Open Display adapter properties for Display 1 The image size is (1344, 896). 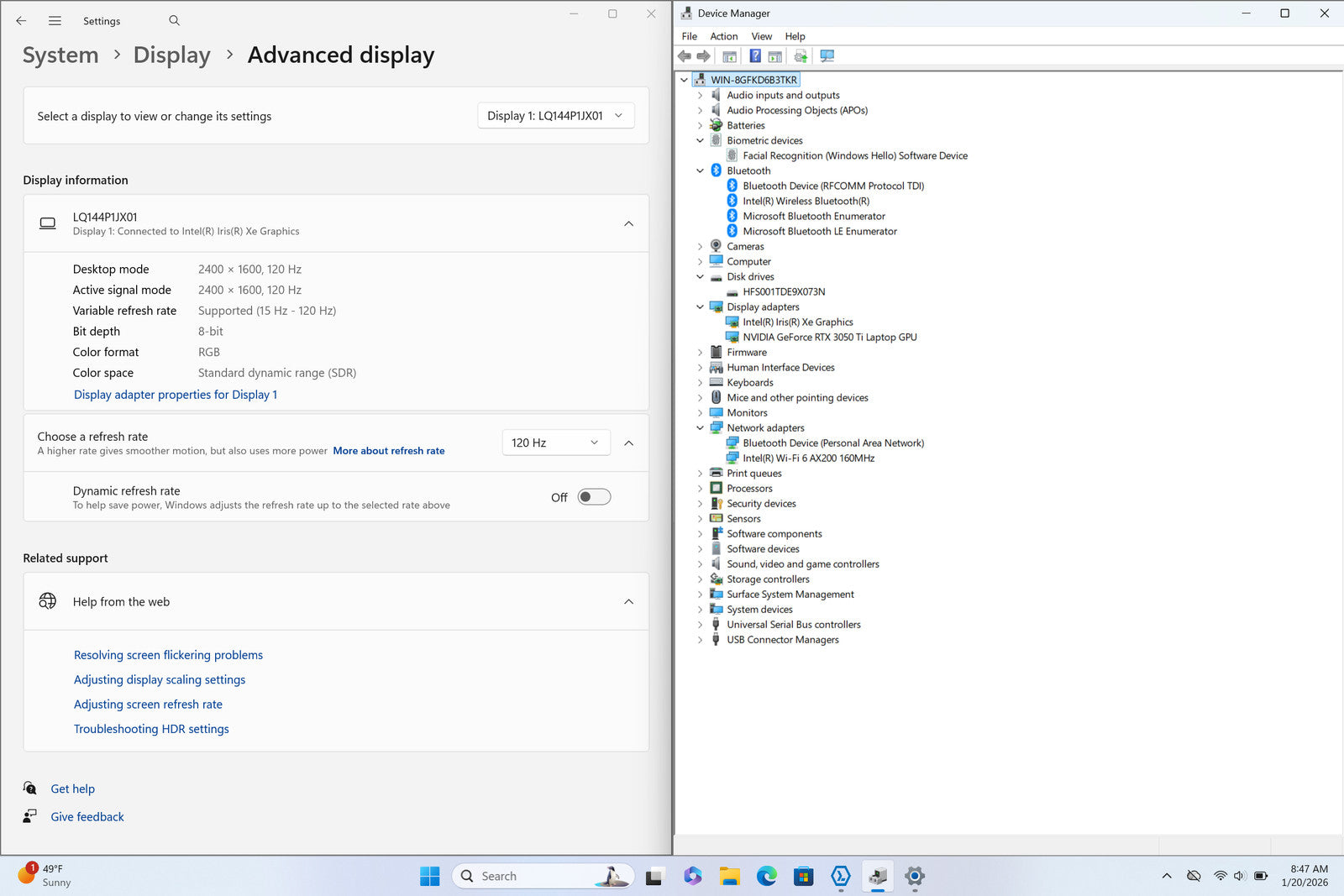[x=175, y=395]
